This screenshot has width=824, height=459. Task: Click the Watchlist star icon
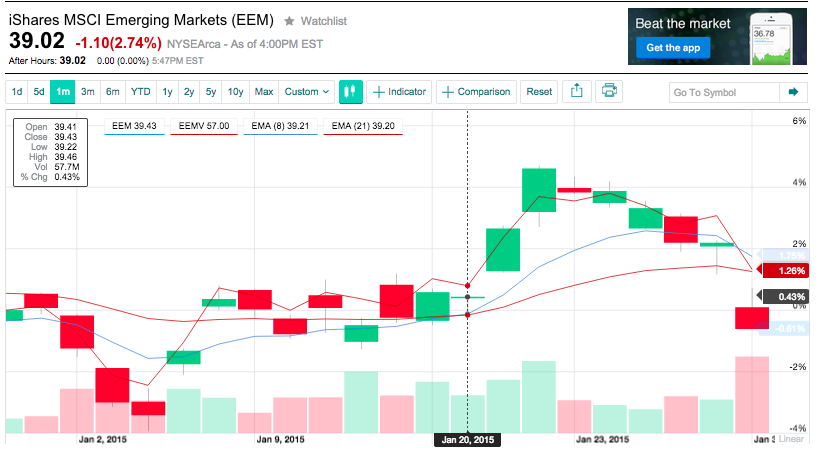(289, 21)
